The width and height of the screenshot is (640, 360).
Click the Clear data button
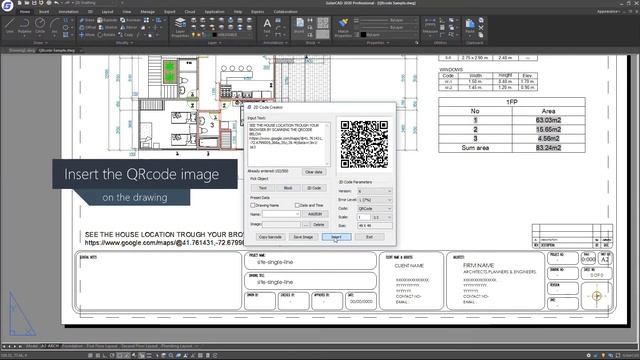click(314, 172)
